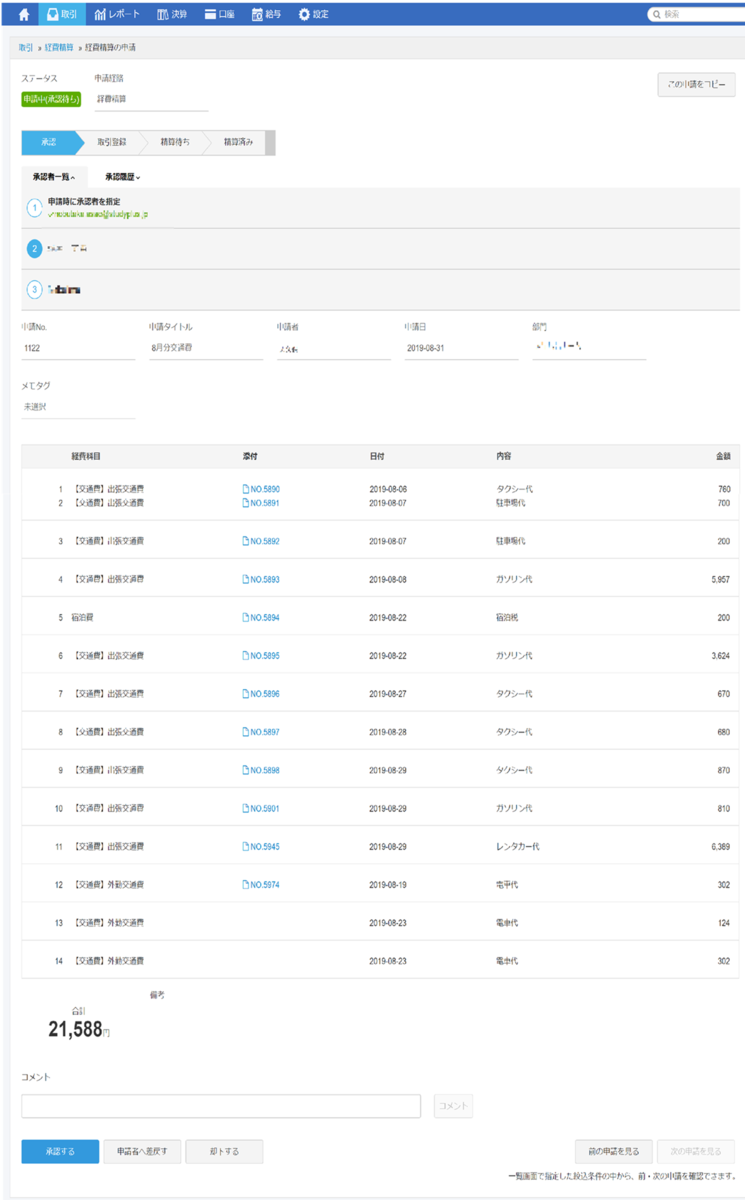The height and width of the screenshot is (1200, 745).
Task: Click the 申請中(承認待ち) status badge
Action: click(x=51, y=99)
